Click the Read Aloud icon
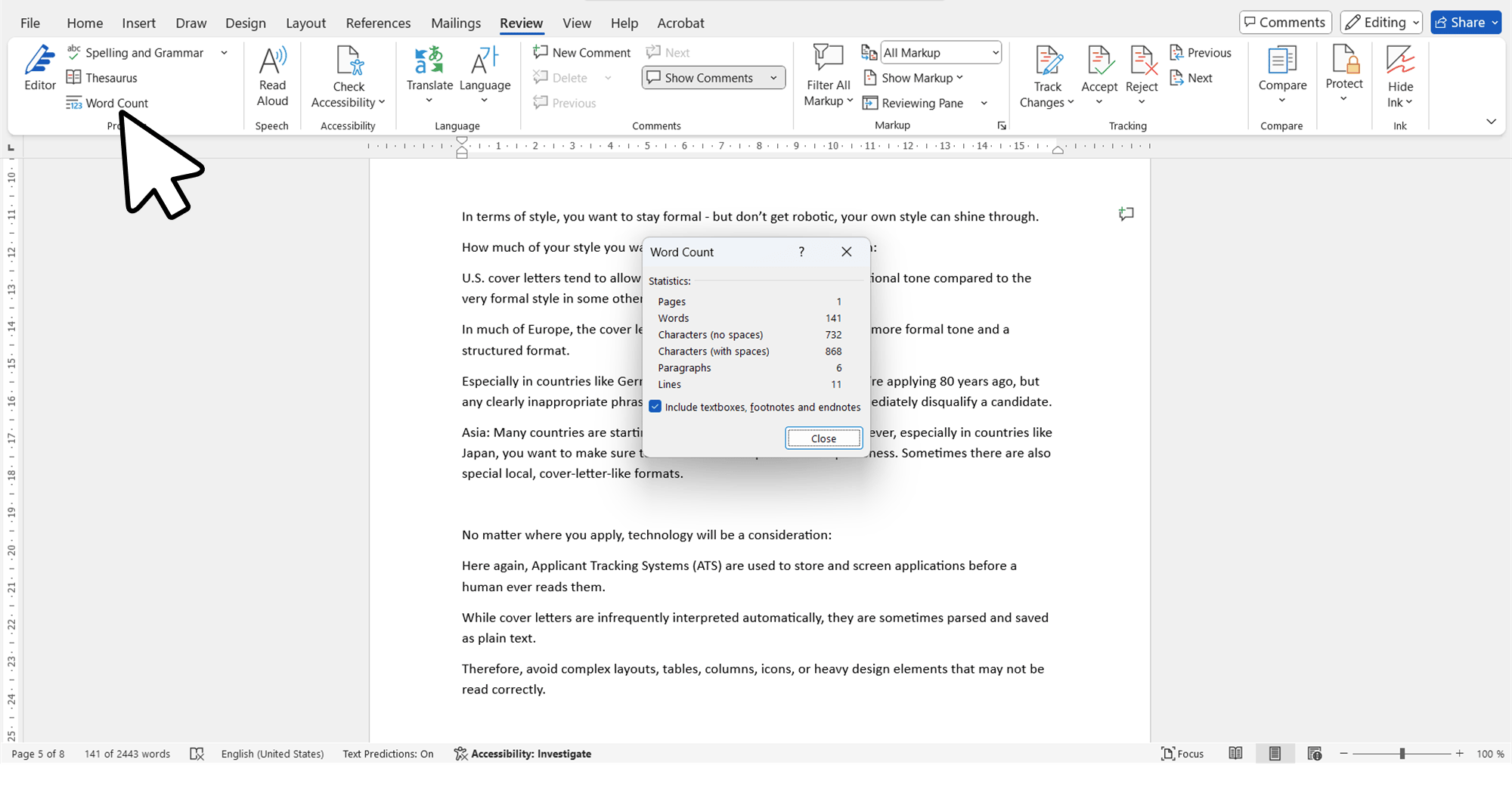This screenshot has height=787, width=1512. (272, 60)
